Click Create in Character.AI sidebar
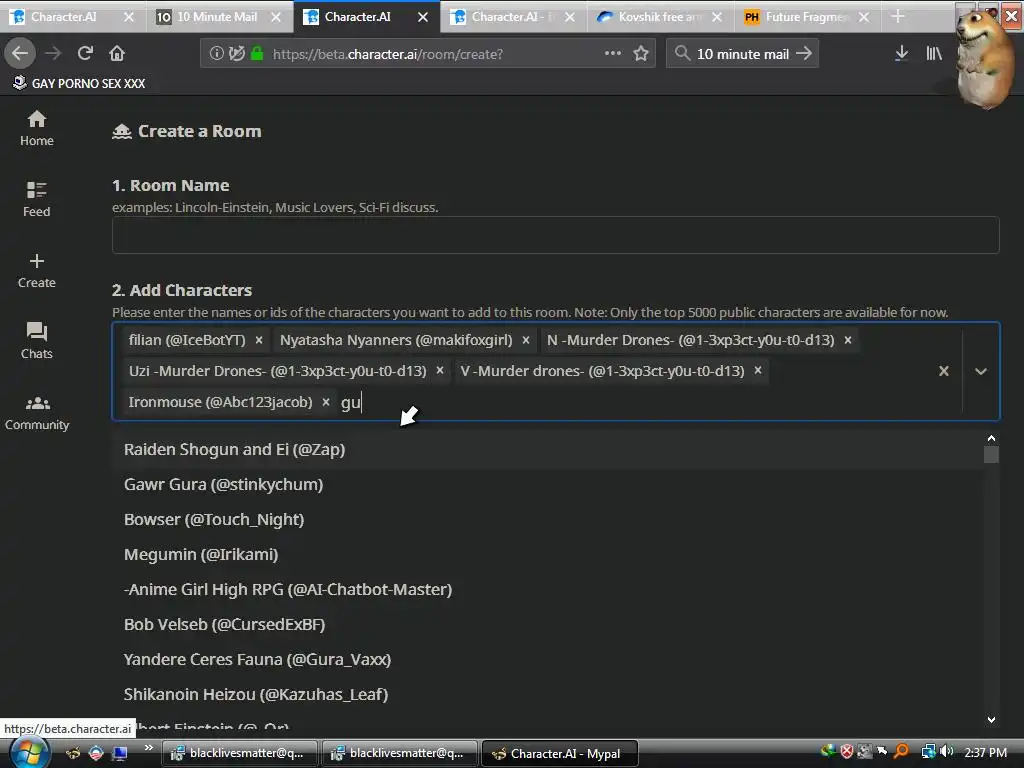Viewport: 1024px width, 768px height. pos(37,270)
